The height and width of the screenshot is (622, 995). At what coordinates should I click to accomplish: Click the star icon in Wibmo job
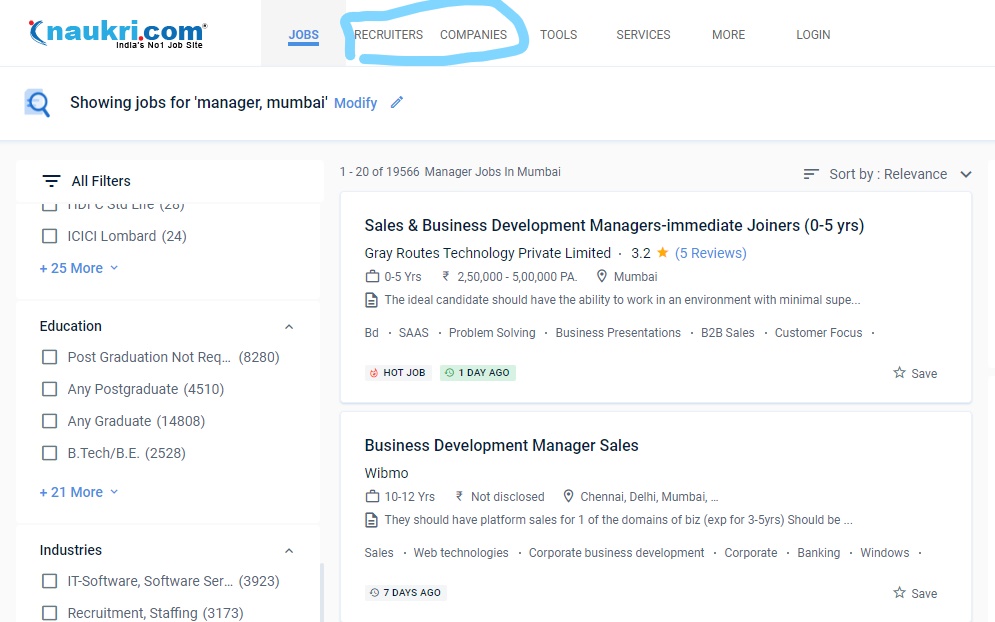[x=899, y=593]
